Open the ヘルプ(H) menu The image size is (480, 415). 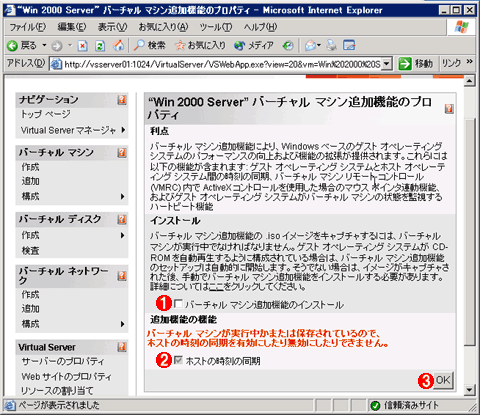(x=260, y=27)
